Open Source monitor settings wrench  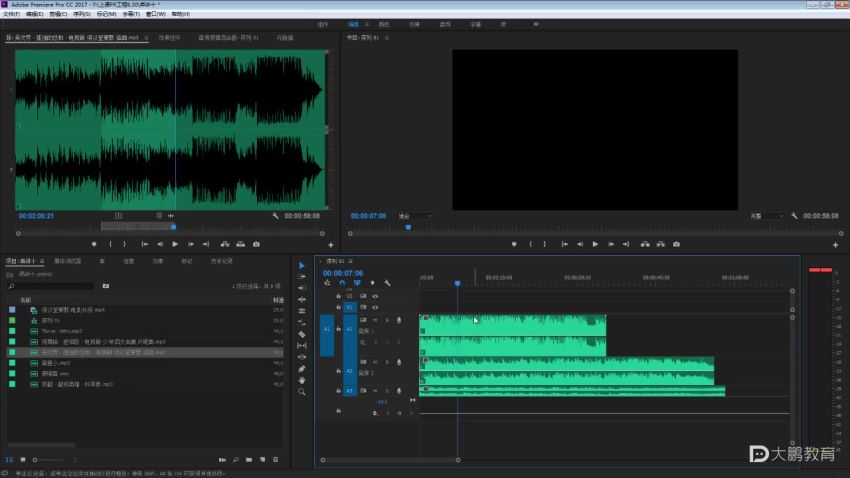point(275,216)
